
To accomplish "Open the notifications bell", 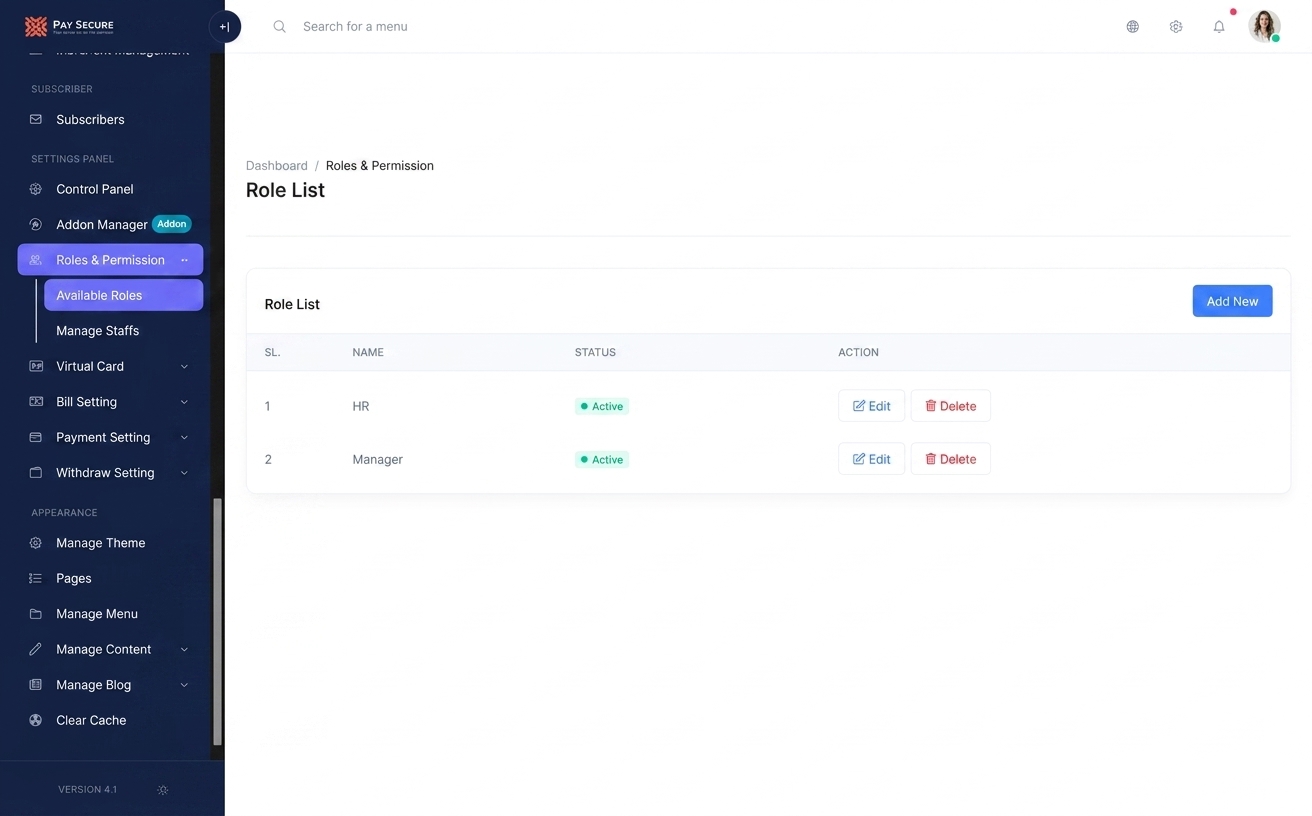I will pyautogui.click(x=1219, y=27).
